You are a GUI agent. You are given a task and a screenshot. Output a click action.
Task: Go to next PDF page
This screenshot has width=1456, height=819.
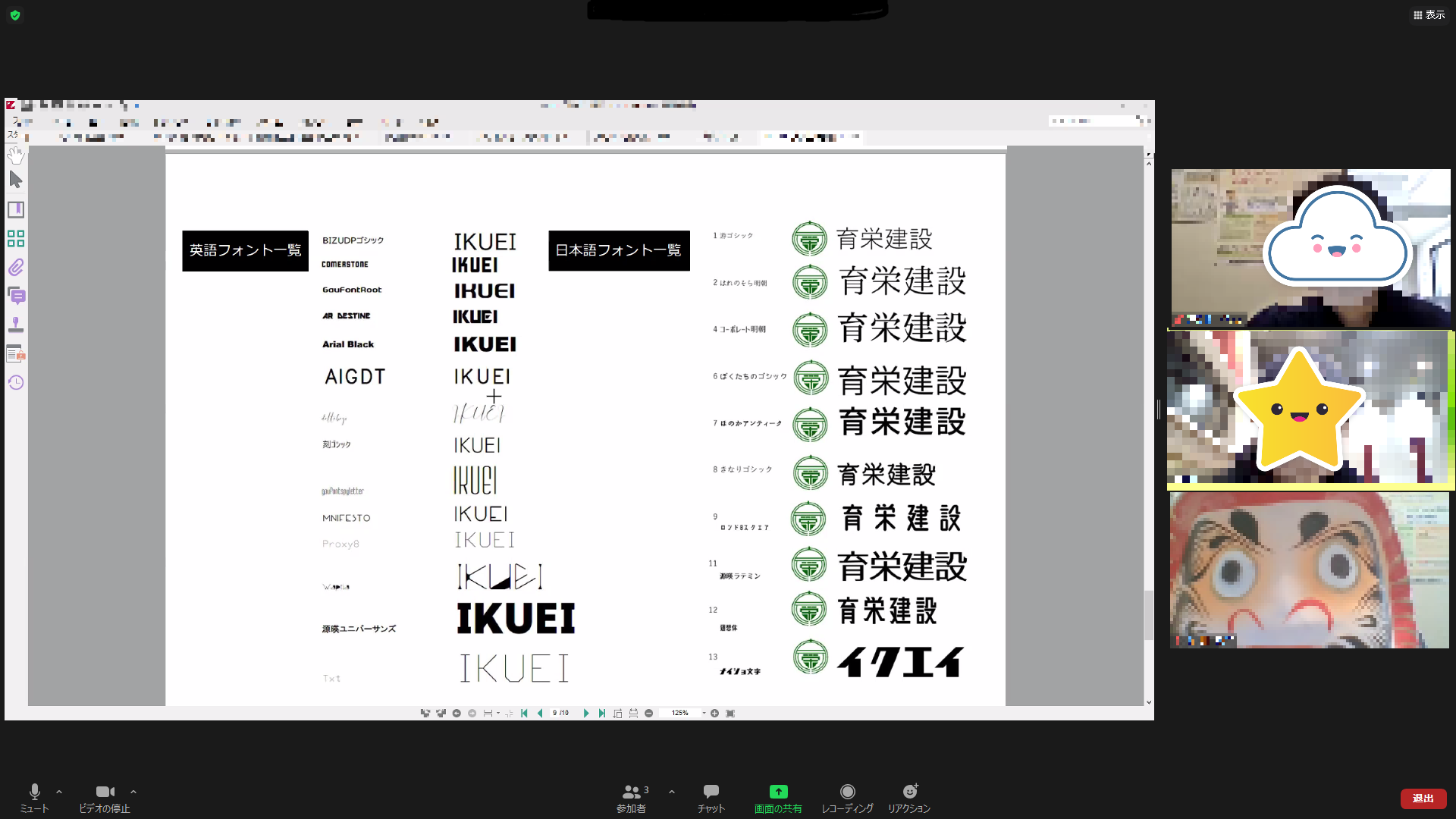[585, 713]
